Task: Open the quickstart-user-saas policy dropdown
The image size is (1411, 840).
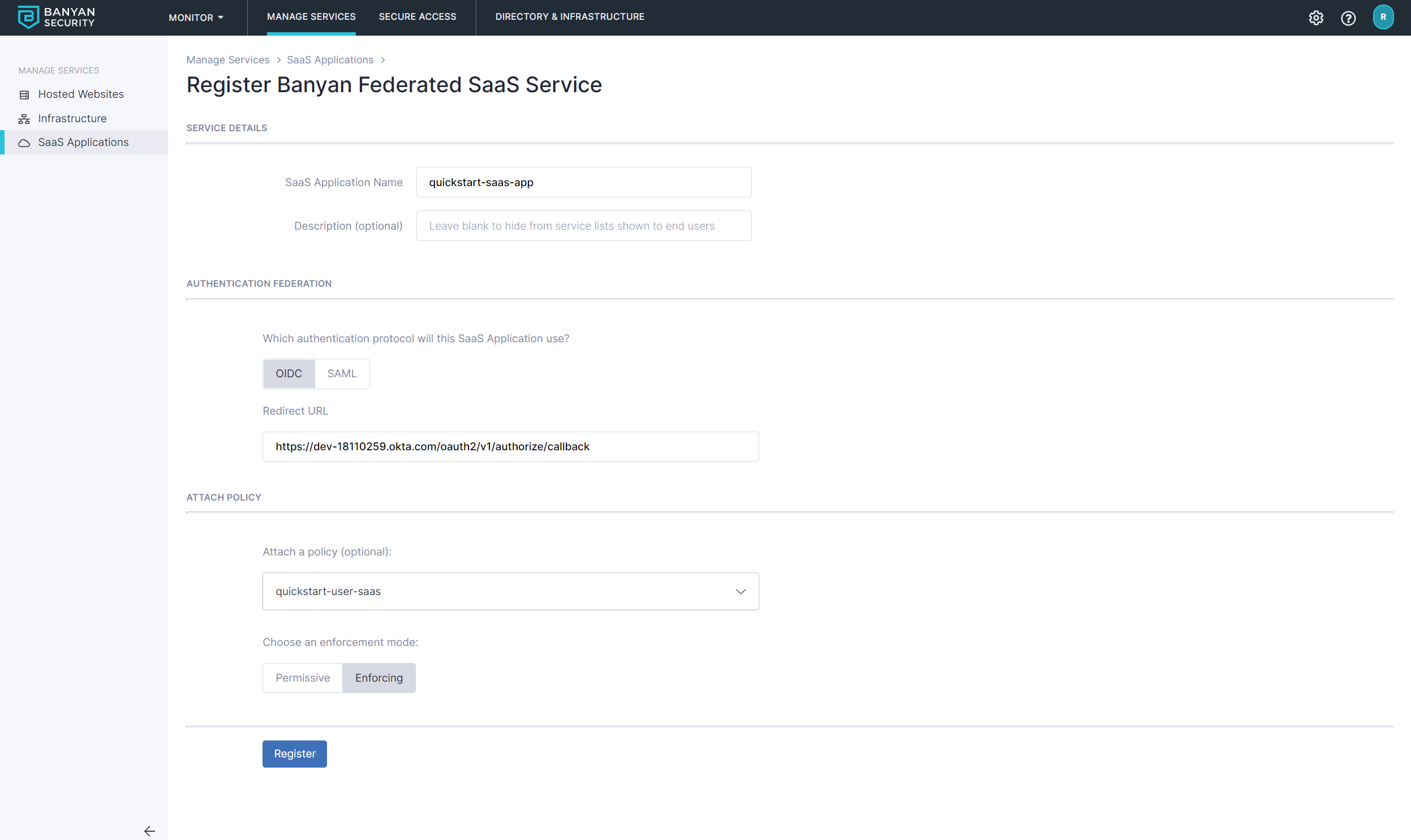Action: [510, 591]
